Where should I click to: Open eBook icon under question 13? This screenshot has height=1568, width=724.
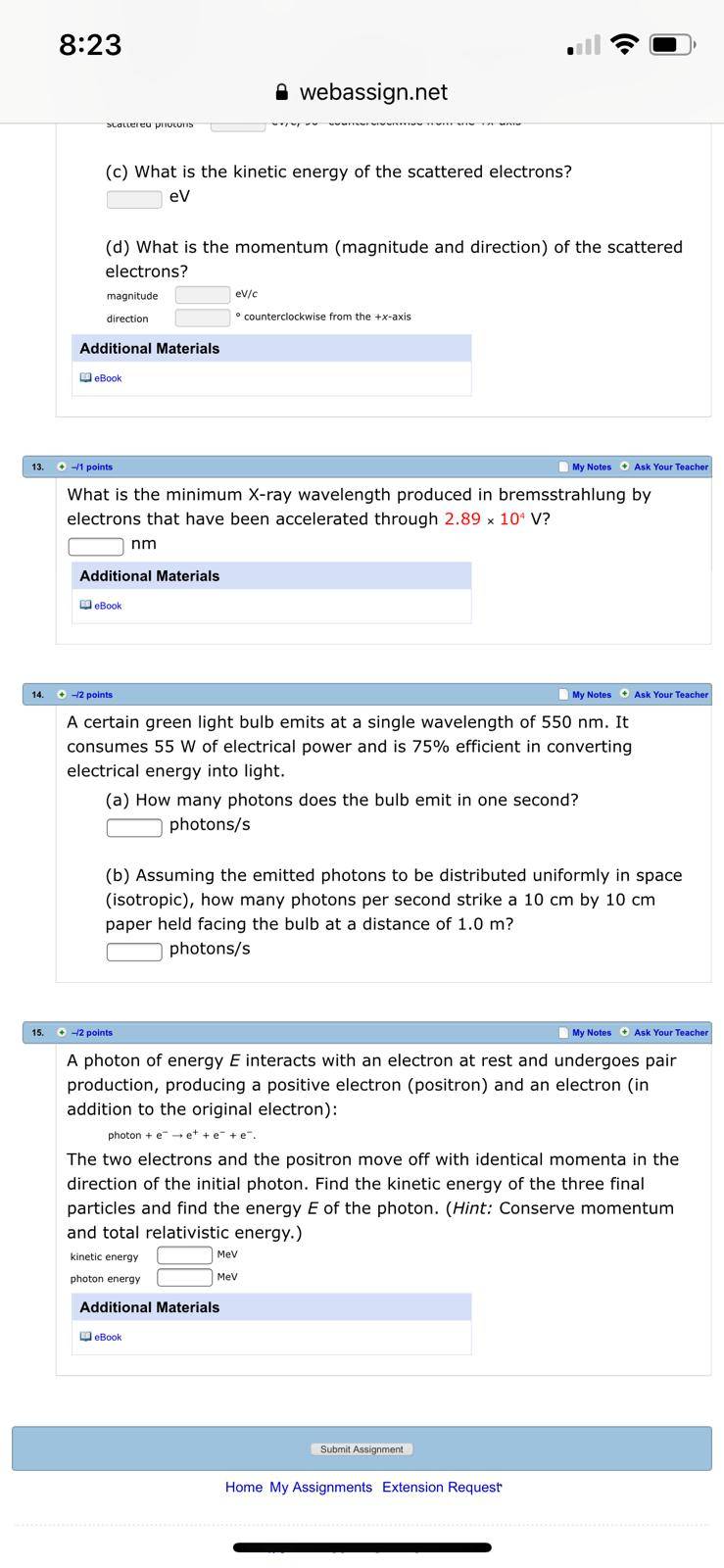85,606
